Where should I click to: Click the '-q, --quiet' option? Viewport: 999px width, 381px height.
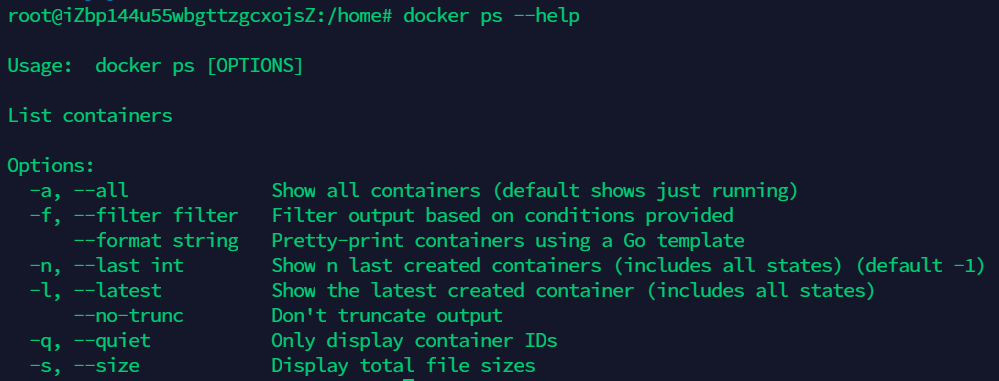pyautogui.click(x=90, y=341)
